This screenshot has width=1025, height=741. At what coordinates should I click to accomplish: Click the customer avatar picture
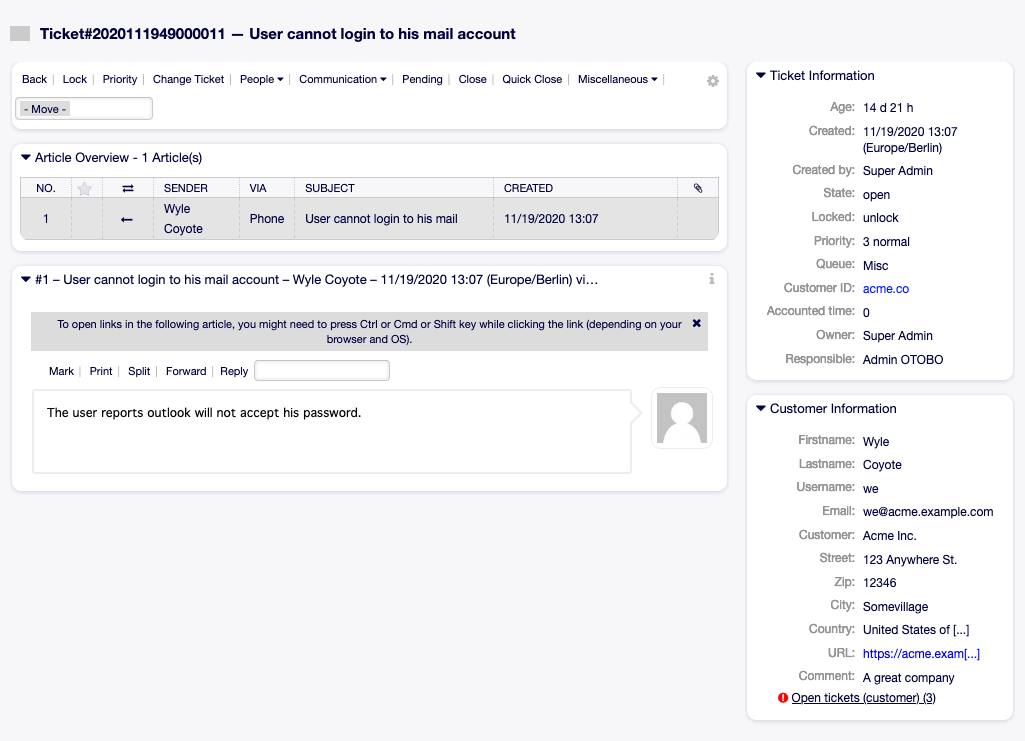coord(681,418)
